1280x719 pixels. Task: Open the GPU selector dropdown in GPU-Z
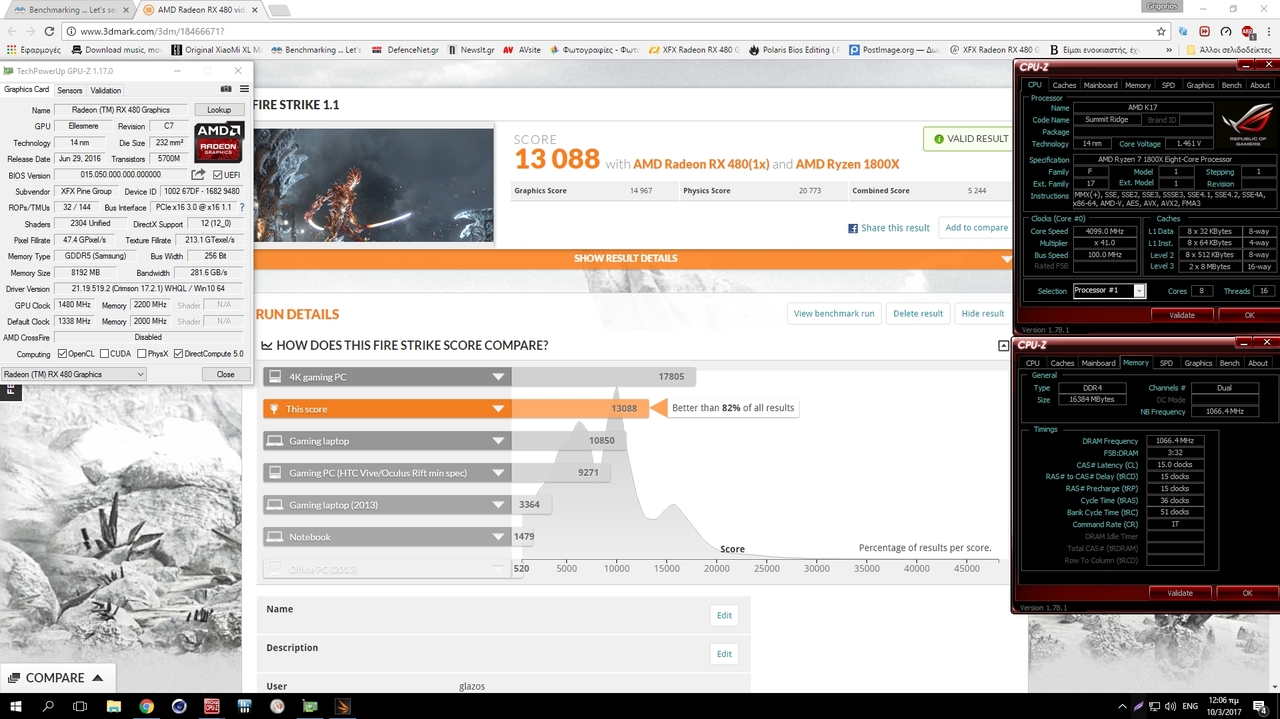coord(73,374)
